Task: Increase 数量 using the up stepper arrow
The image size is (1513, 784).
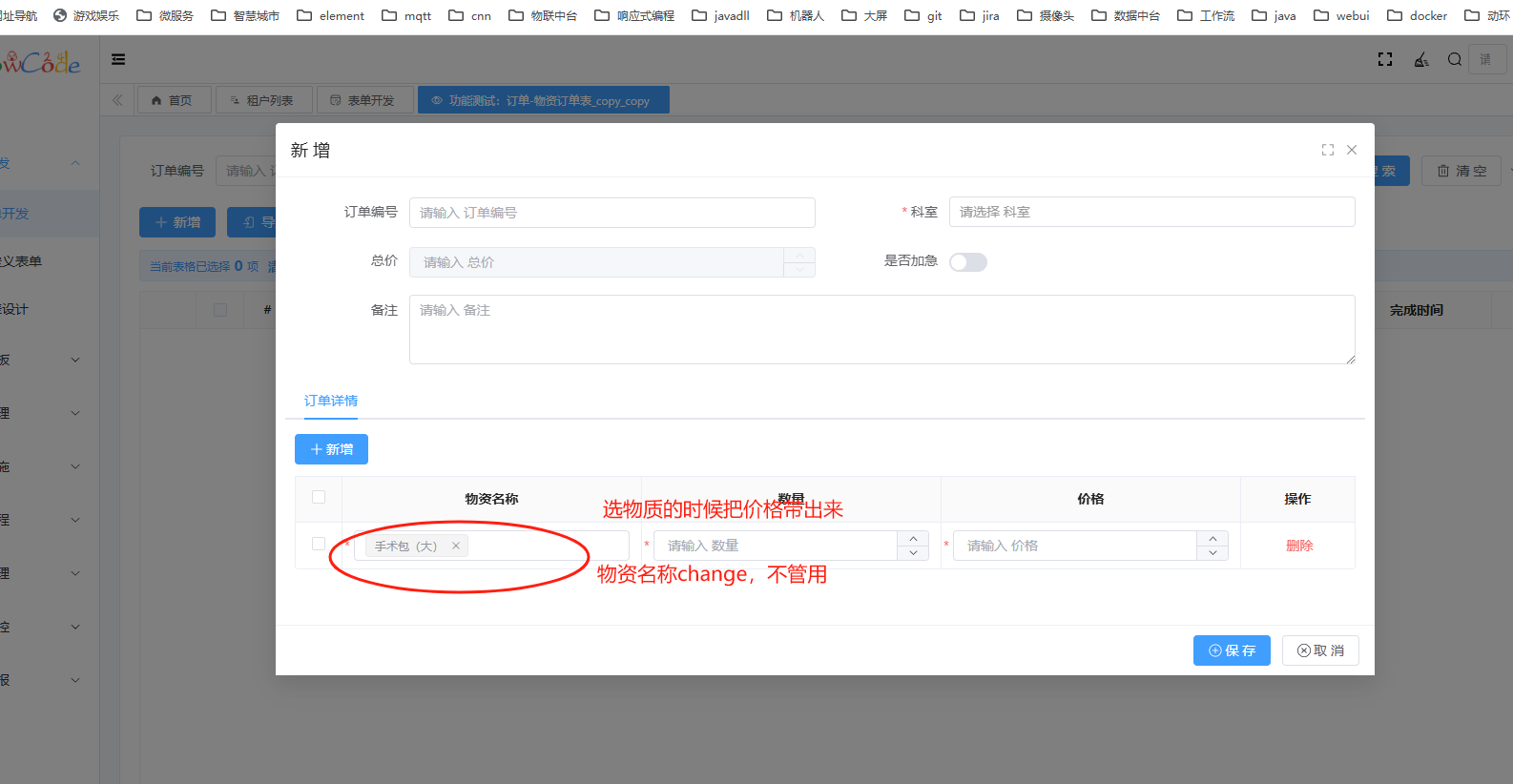Action: coord(913,539)
